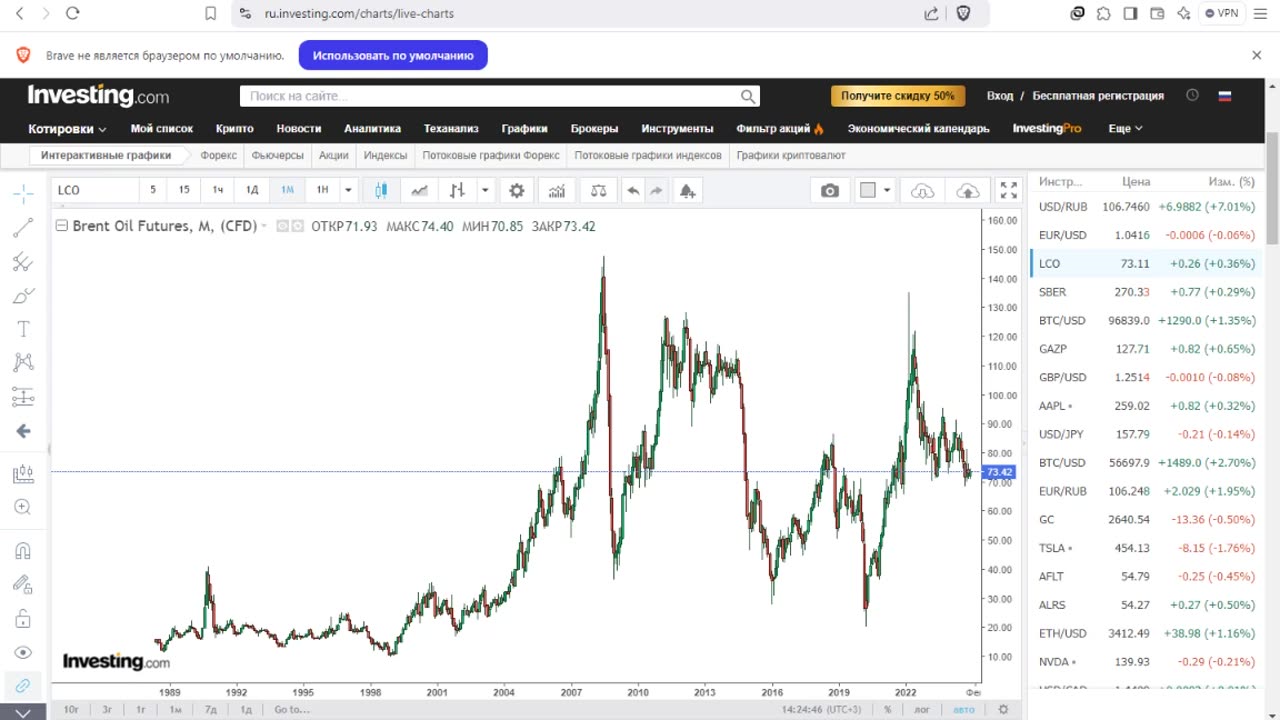
Task: Select the 1г range at chart bottom
Action: [x=141, y=709]
